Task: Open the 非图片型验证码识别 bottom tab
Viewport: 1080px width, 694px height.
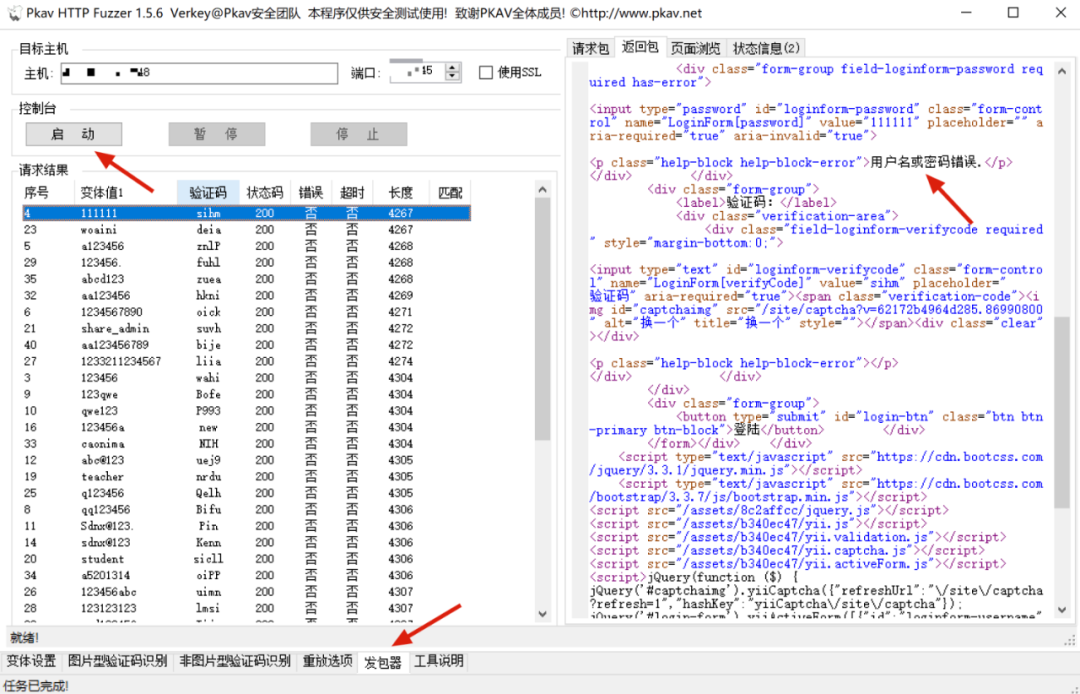Action: (235, 662)
